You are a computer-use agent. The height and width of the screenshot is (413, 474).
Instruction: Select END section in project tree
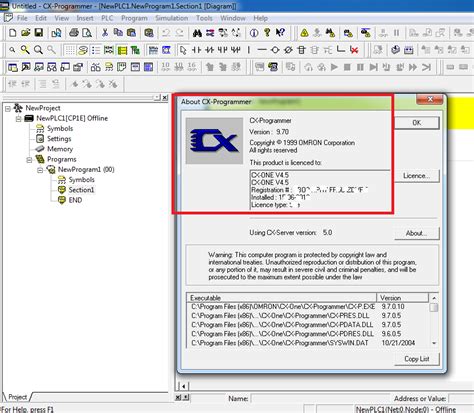click(75, 200)
